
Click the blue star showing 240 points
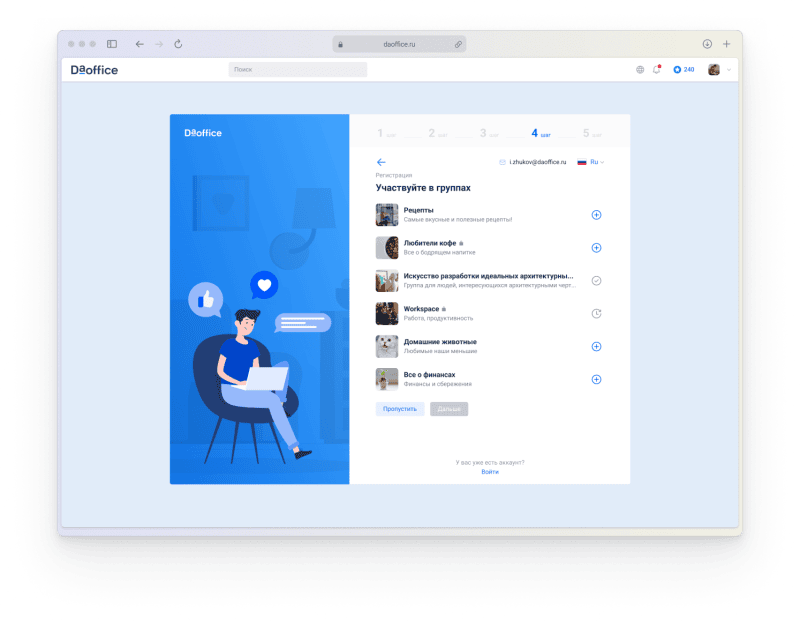point(683,69)
